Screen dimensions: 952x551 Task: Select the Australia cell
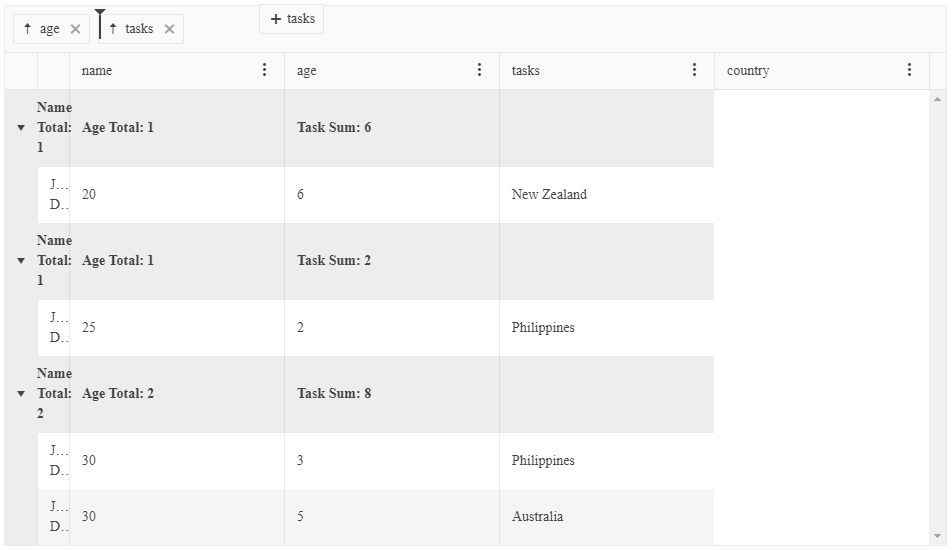click(x=537, y=517)
